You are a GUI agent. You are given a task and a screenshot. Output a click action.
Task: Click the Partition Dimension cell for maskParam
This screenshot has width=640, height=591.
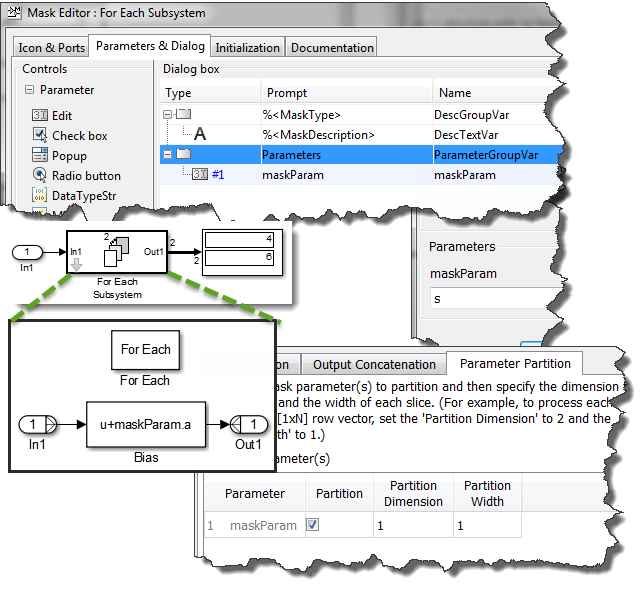point(412,525)
